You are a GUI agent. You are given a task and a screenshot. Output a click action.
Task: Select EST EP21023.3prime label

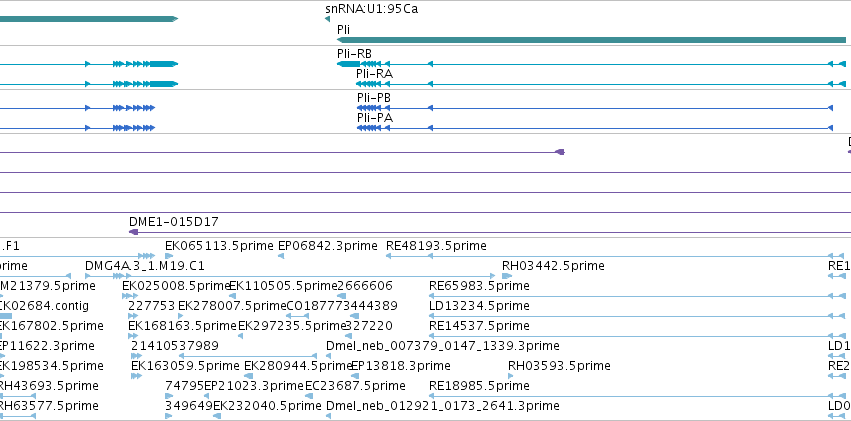(254, 386)
